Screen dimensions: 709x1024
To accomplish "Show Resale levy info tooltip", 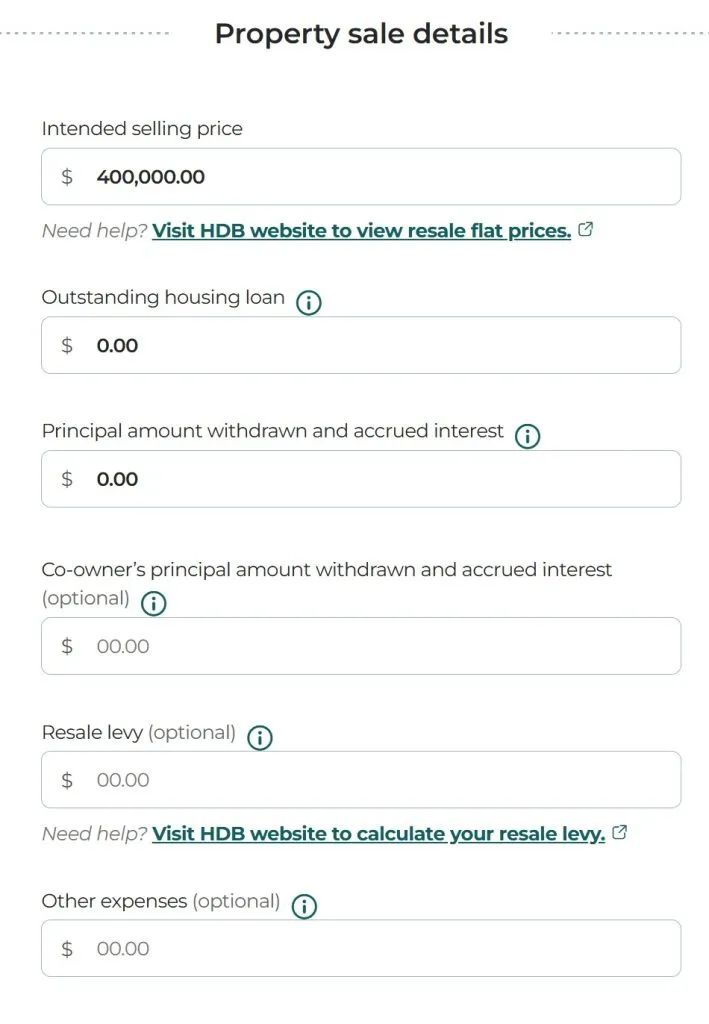I will point(260,738).
